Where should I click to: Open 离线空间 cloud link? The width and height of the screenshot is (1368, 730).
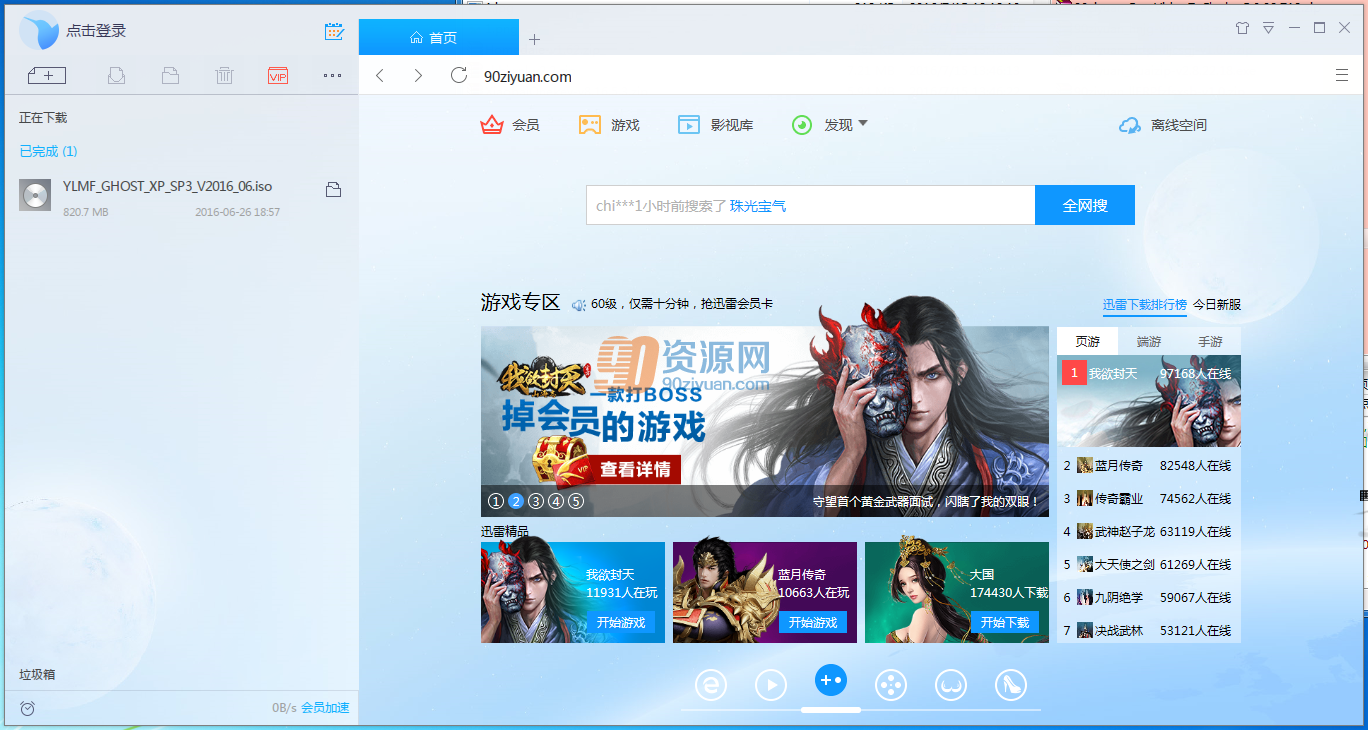1163,125
